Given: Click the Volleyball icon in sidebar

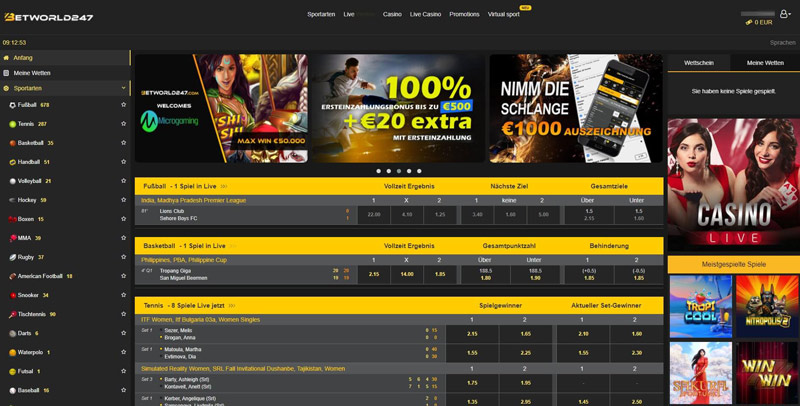Looking at the screenshot, I should (12, 181).
